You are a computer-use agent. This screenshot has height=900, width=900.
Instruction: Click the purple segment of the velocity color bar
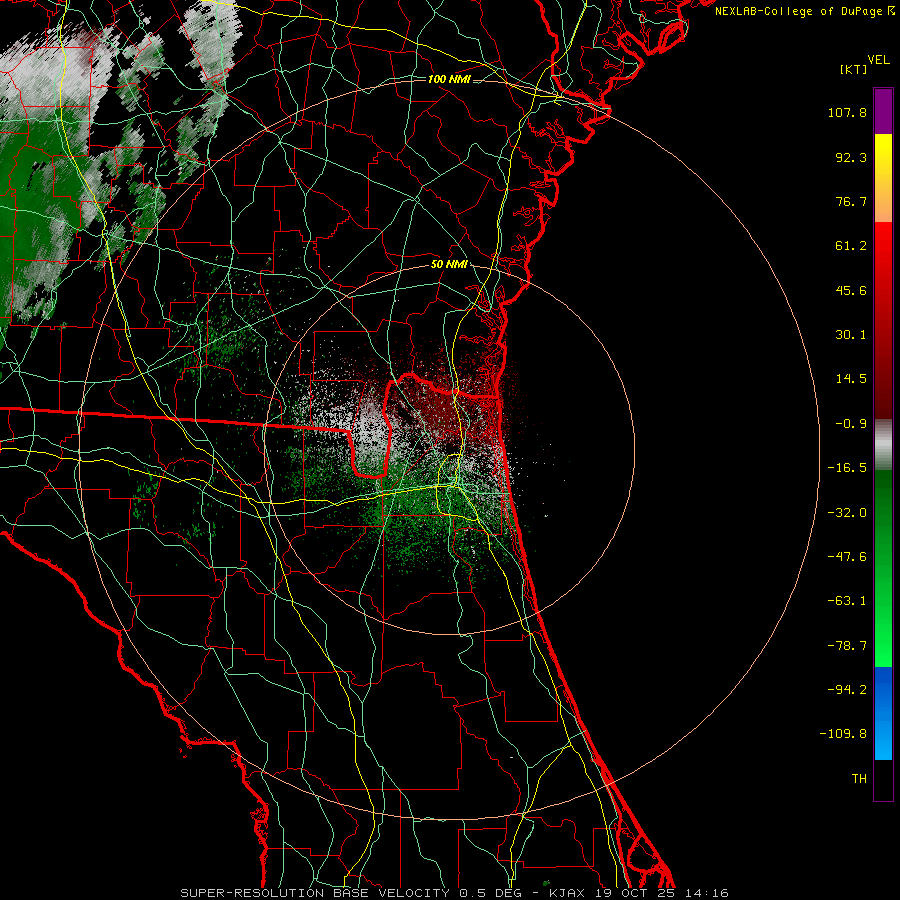[883, 112]
